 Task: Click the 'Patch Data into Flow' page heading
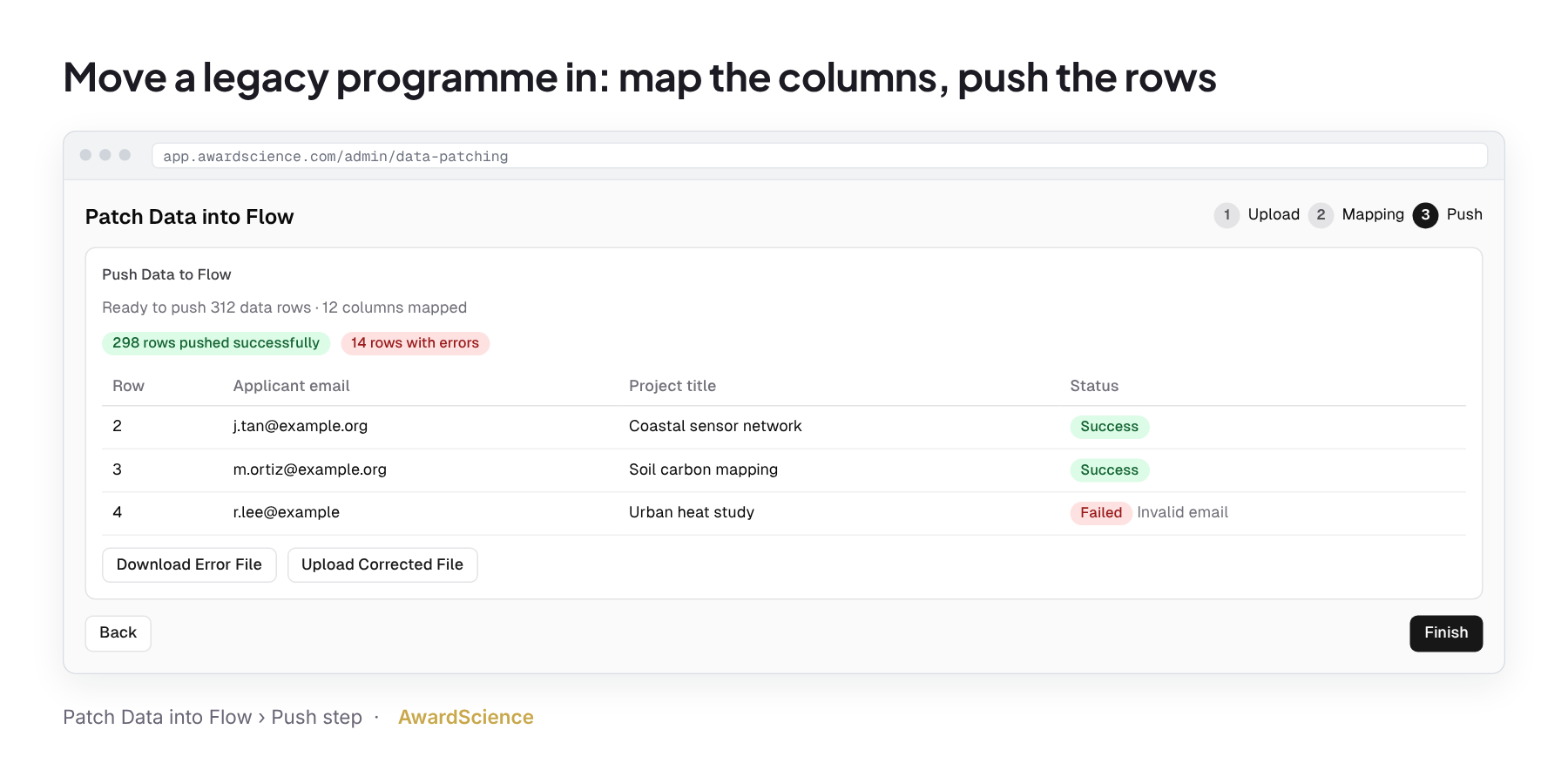(190, 217)
